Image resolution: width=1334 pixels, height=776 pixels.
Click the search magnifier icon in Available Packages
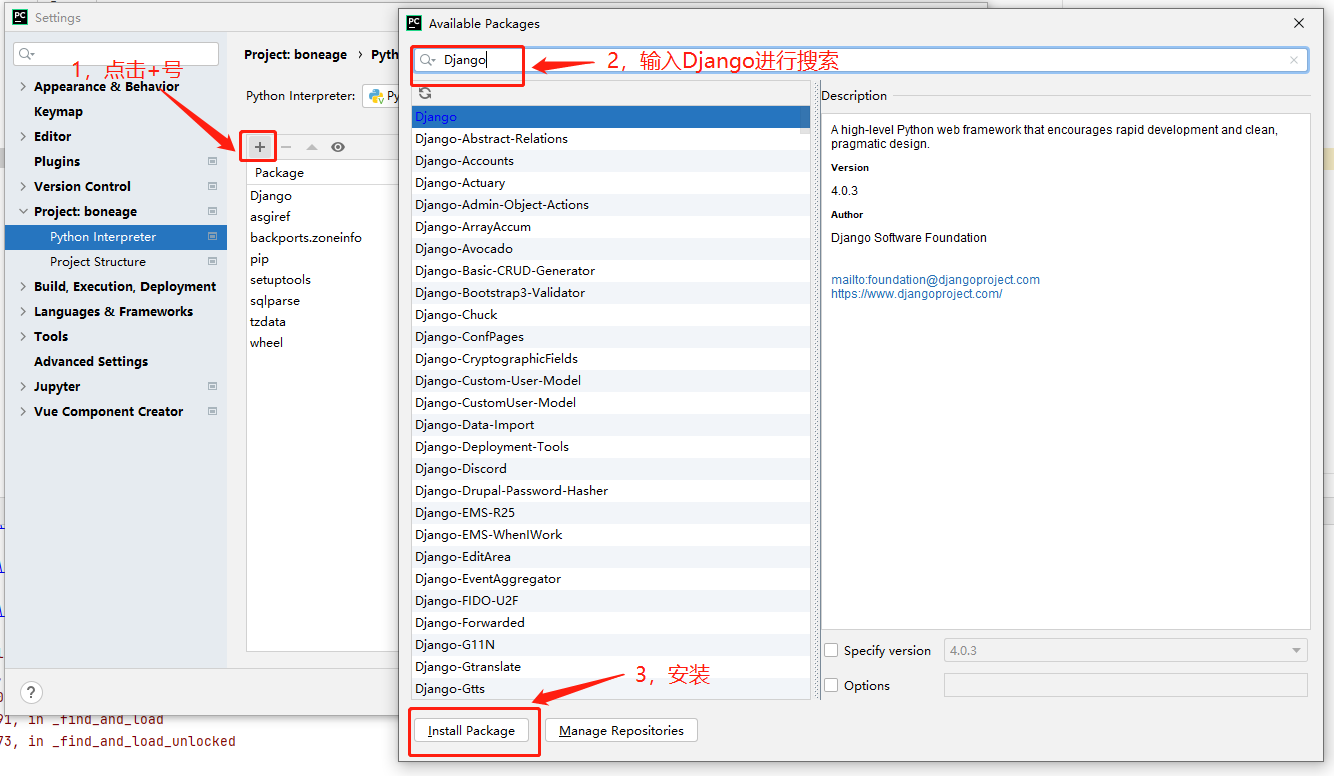click(427, 60)
